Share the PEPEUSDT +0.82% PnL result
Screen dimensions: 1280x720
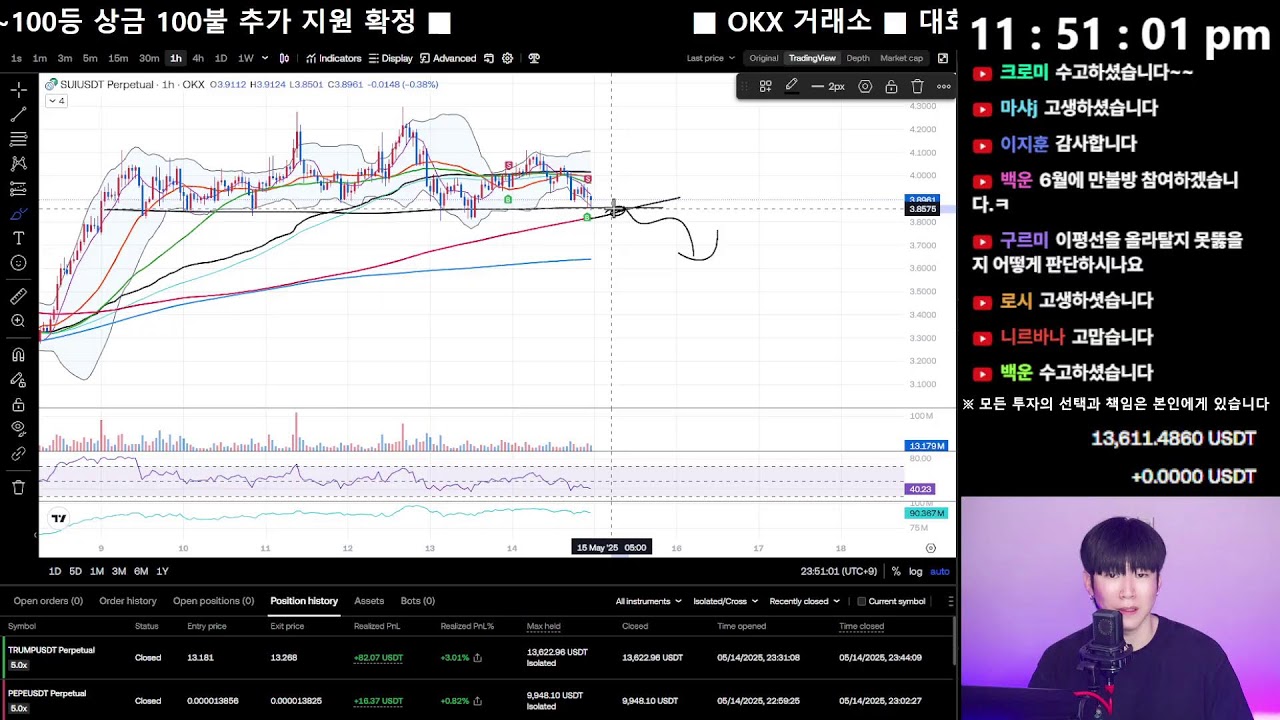[477, 701]
